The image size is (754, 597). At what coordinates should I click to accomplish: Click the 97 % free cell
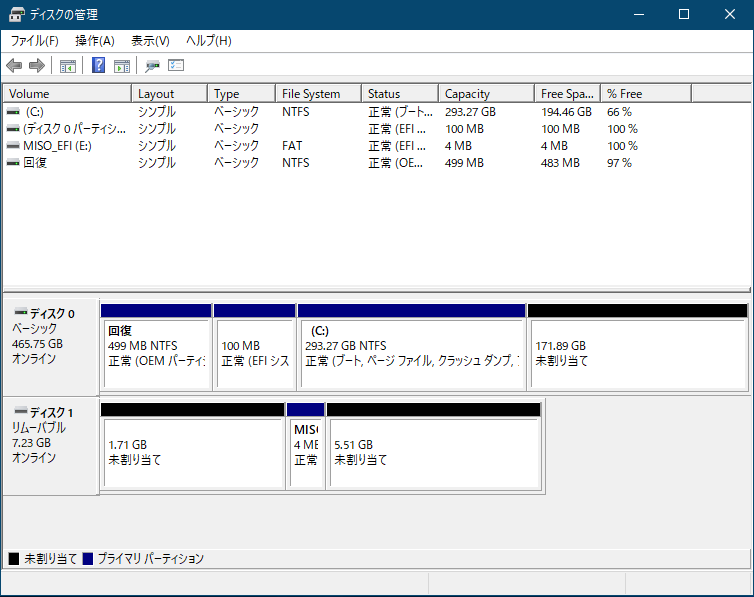point(619,162)
